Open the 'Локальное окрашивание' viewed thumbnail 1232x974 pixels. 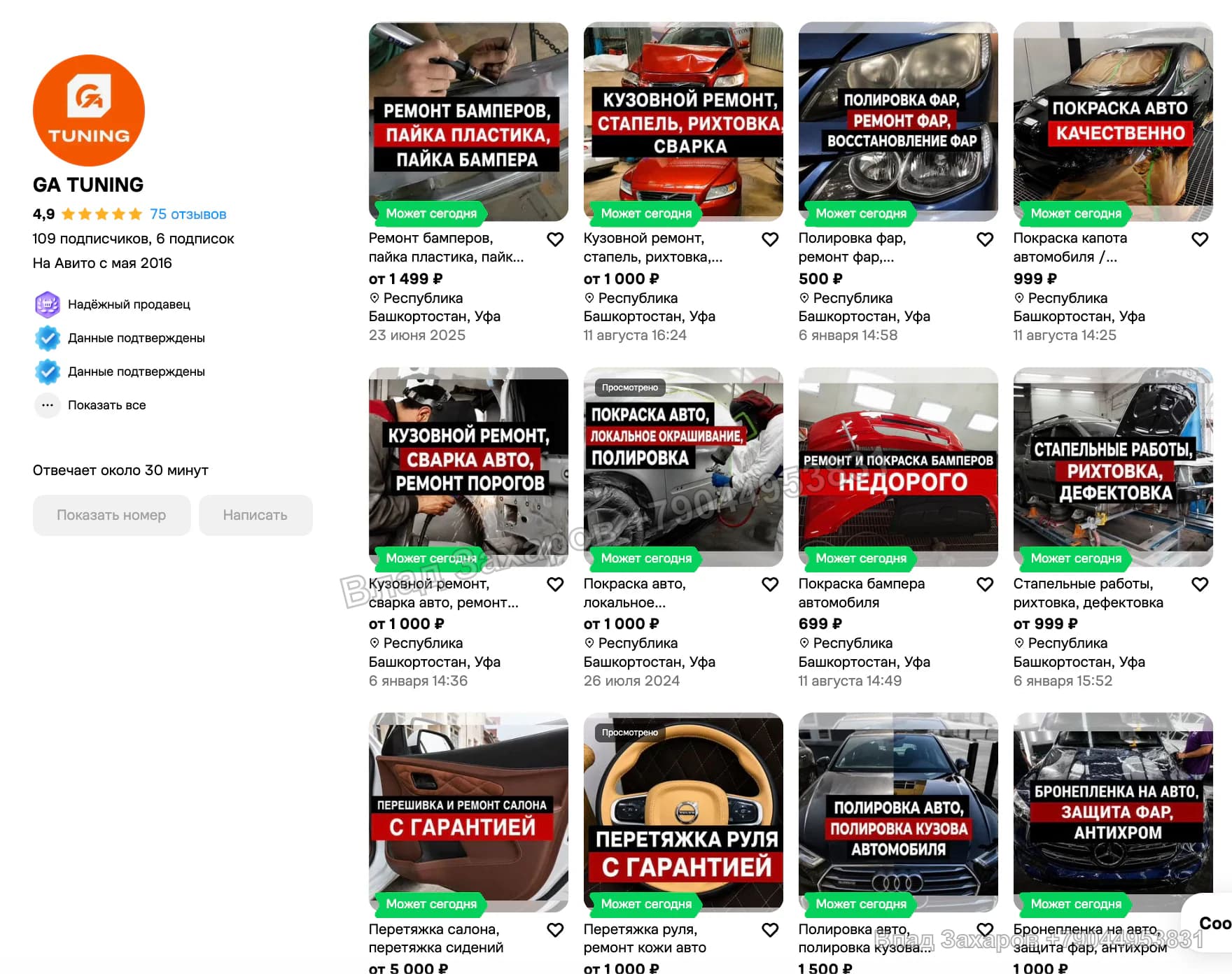[x=683, y=467]
